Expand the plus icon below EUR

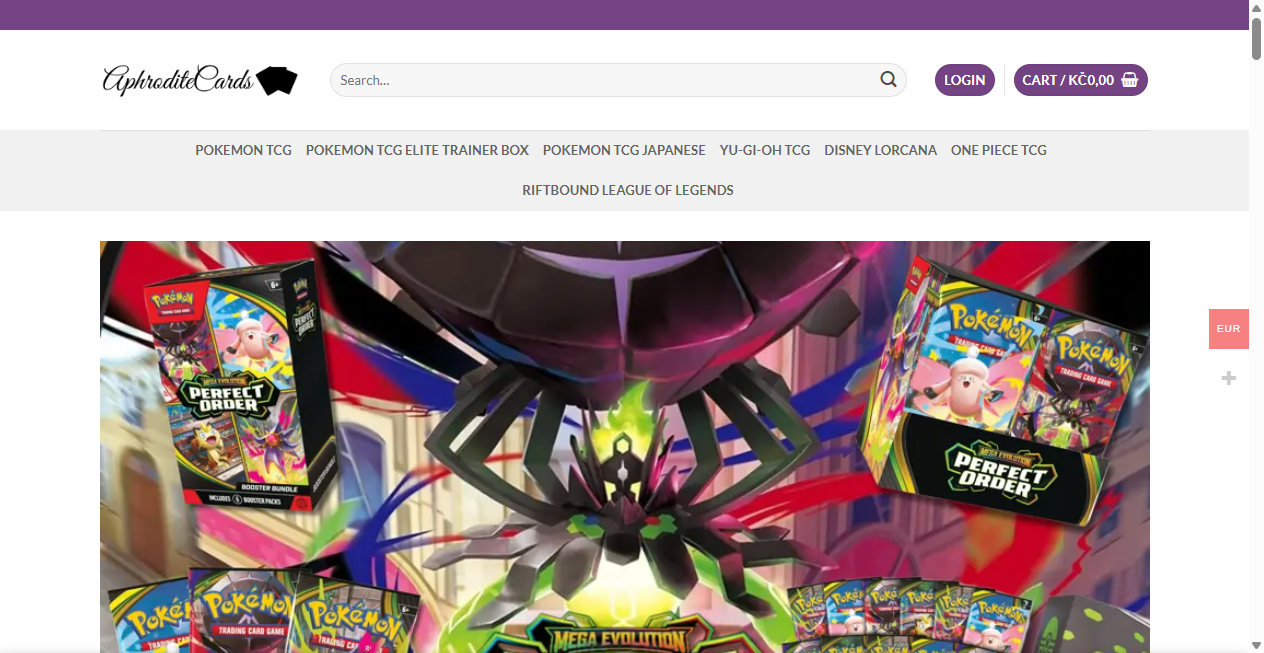pyautogui.click(x=1229, y=378)
